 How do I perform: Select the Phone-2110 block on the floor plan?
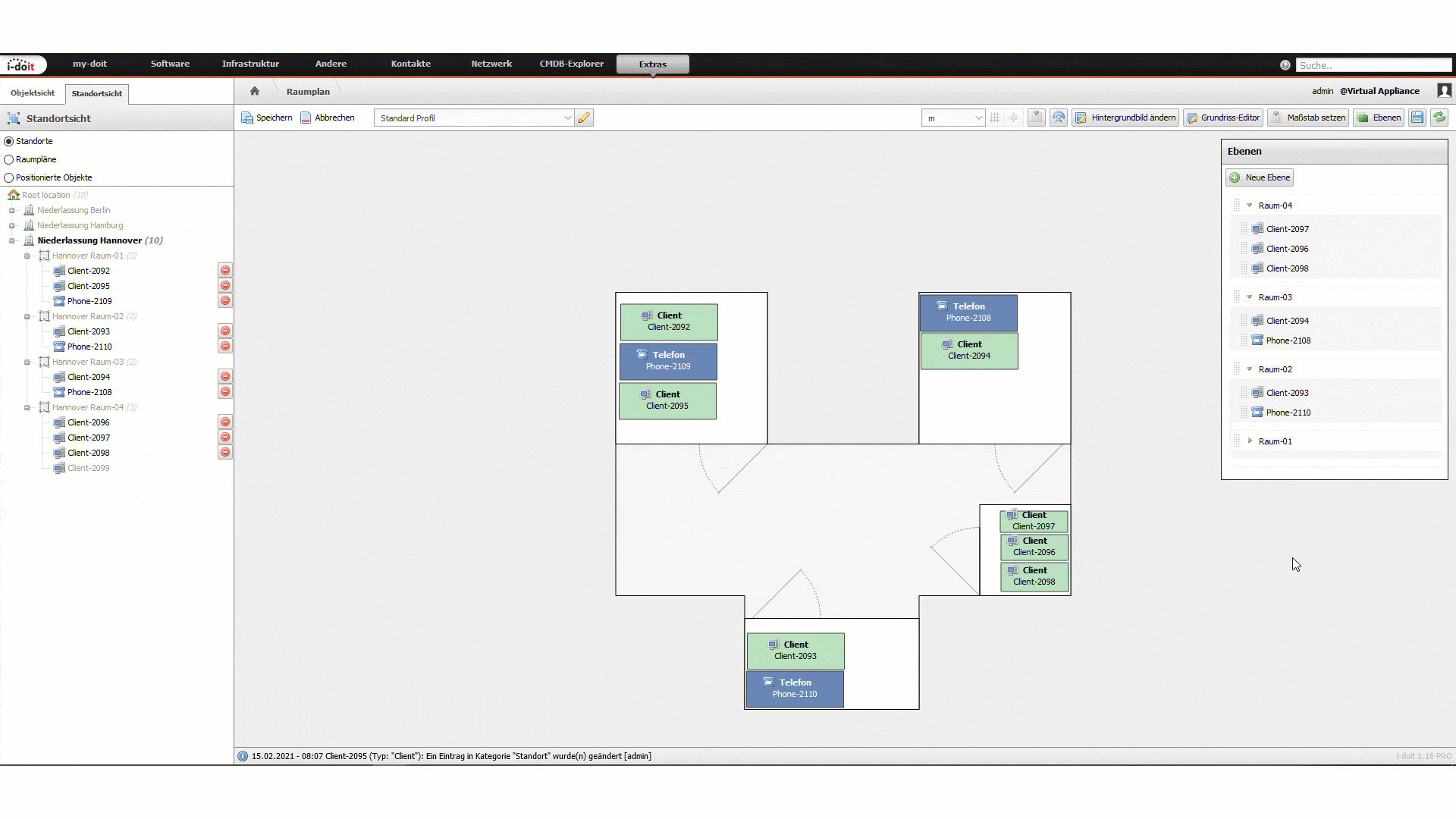pos(795,689)
